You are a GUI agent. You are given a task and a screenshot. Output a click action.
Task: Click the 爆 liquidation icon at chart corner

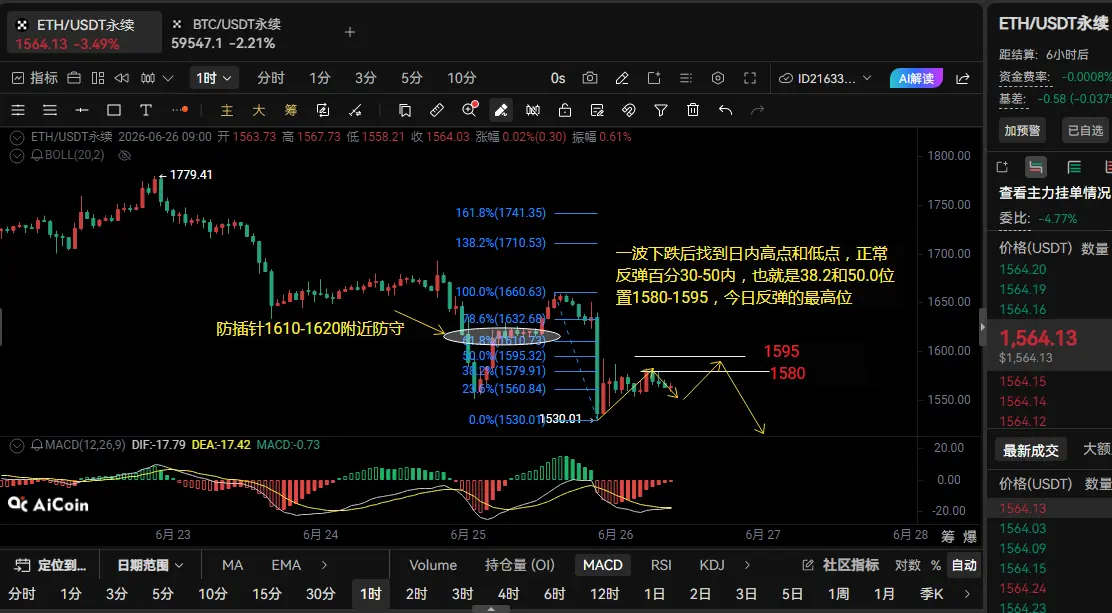coord(969,536)
